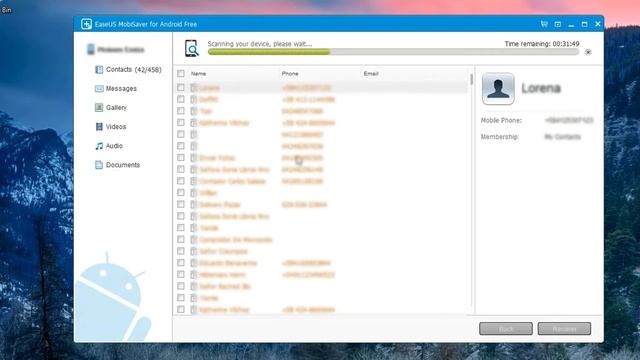Click the Lorena name in details panel
This screenshot has width=640, height=360.
pos(541,88)
